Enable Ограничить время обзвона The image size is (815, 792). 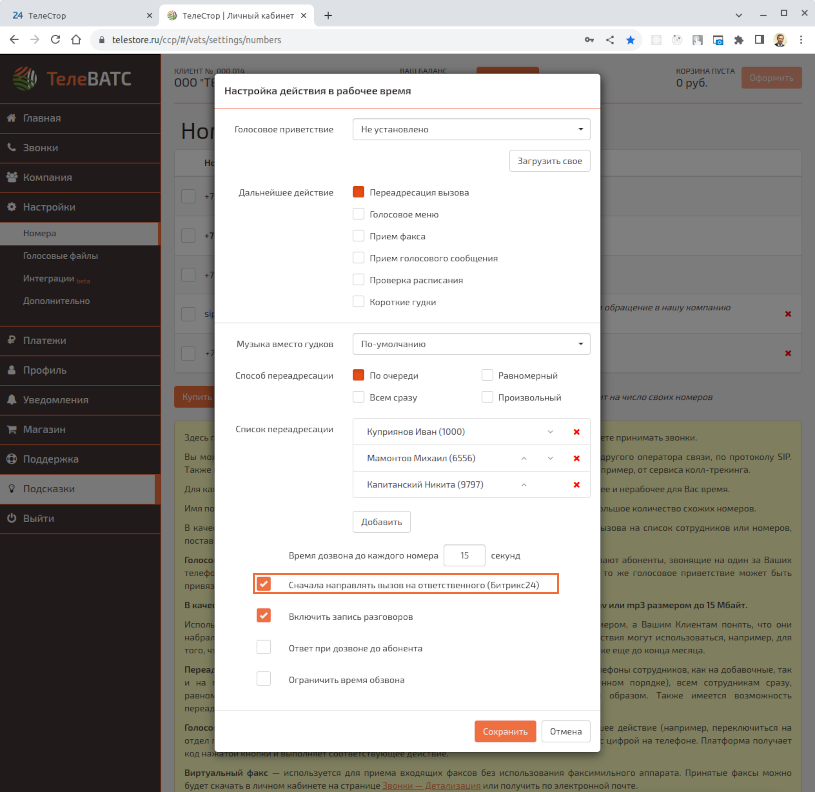264,679
